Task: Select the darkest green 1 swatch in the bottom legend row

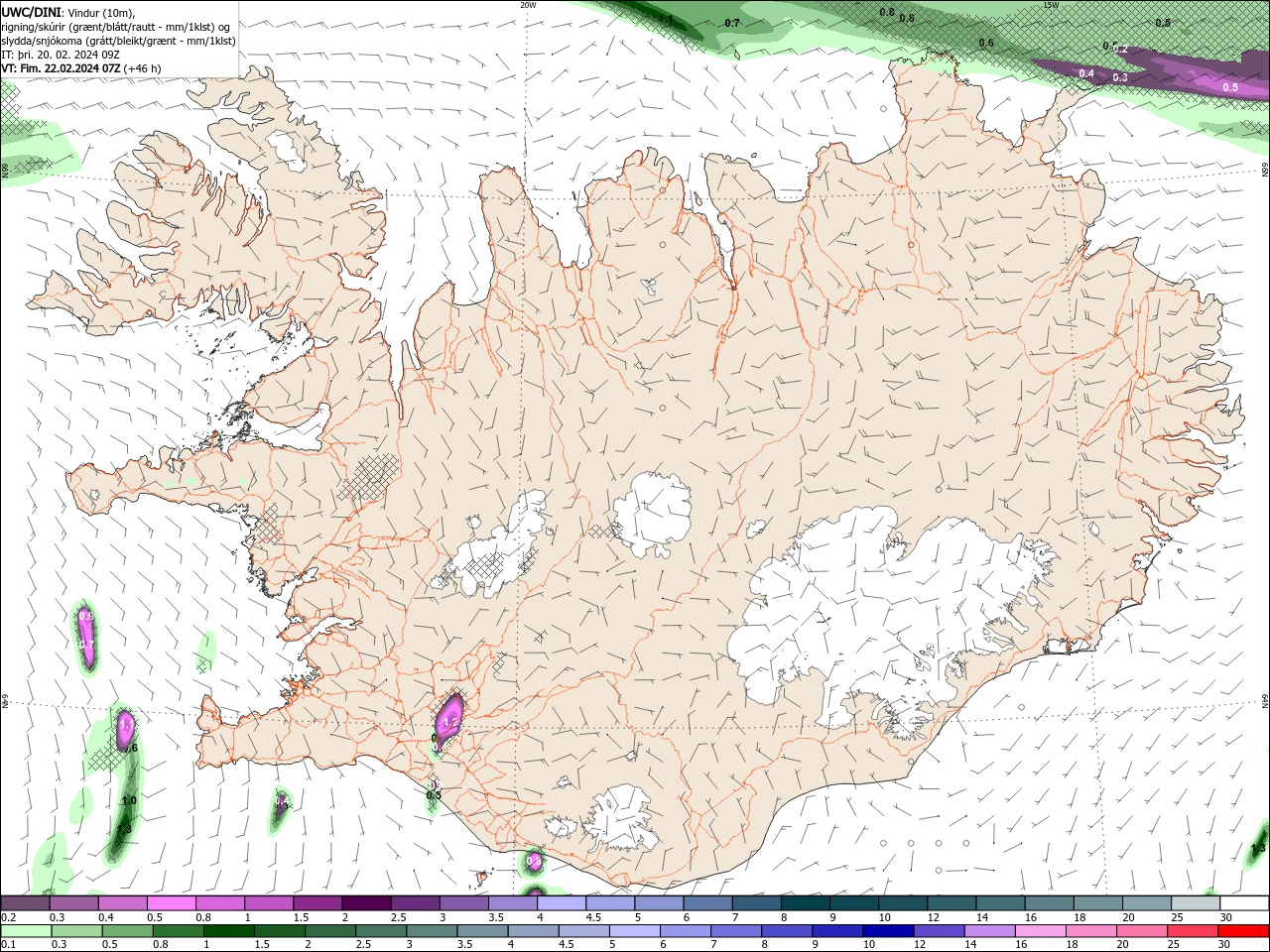Action: click(x=228, y=931)
